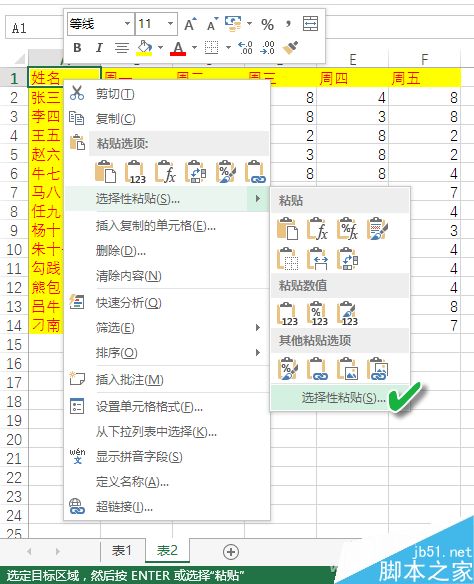Viewport: 474px width, 584px height.
Task: Choose 清除内容(N) menu item
Action: click(167, 276)
